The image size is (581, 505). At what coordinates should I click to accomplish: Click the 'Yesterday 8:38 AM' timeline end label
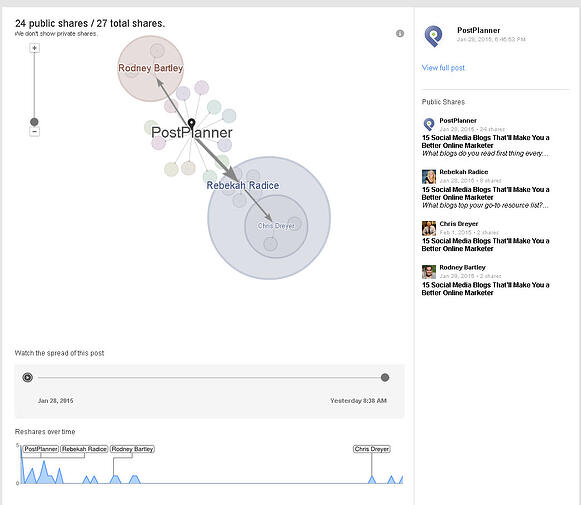pyautogui.click(x=358, y=401)
